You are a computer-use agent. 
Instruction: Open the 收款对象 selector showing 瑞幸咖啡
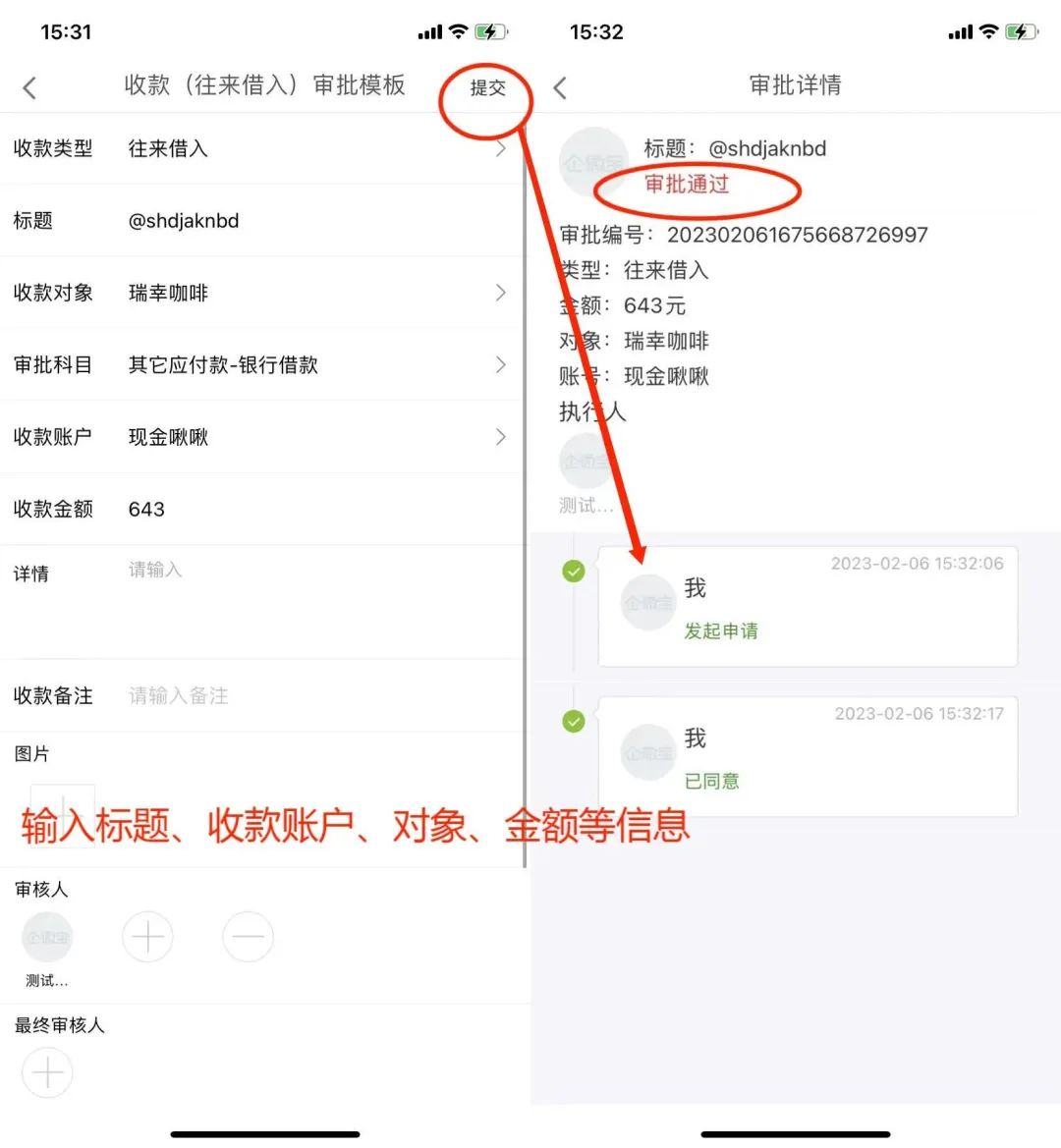pos(262,293)
